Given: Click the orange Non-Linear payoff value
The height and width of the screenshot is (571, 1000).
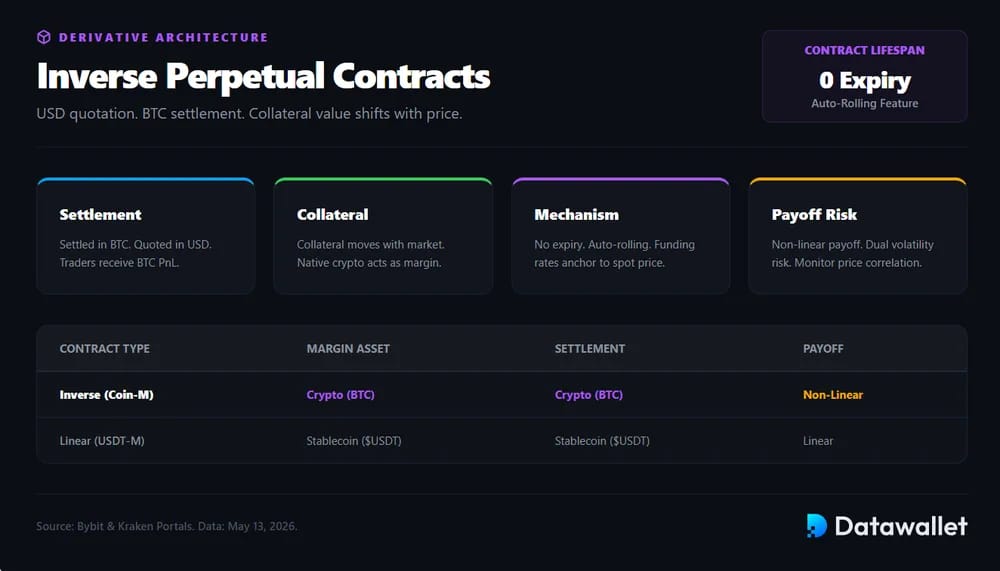Looking at the screenshot, I should pos(833,395).
